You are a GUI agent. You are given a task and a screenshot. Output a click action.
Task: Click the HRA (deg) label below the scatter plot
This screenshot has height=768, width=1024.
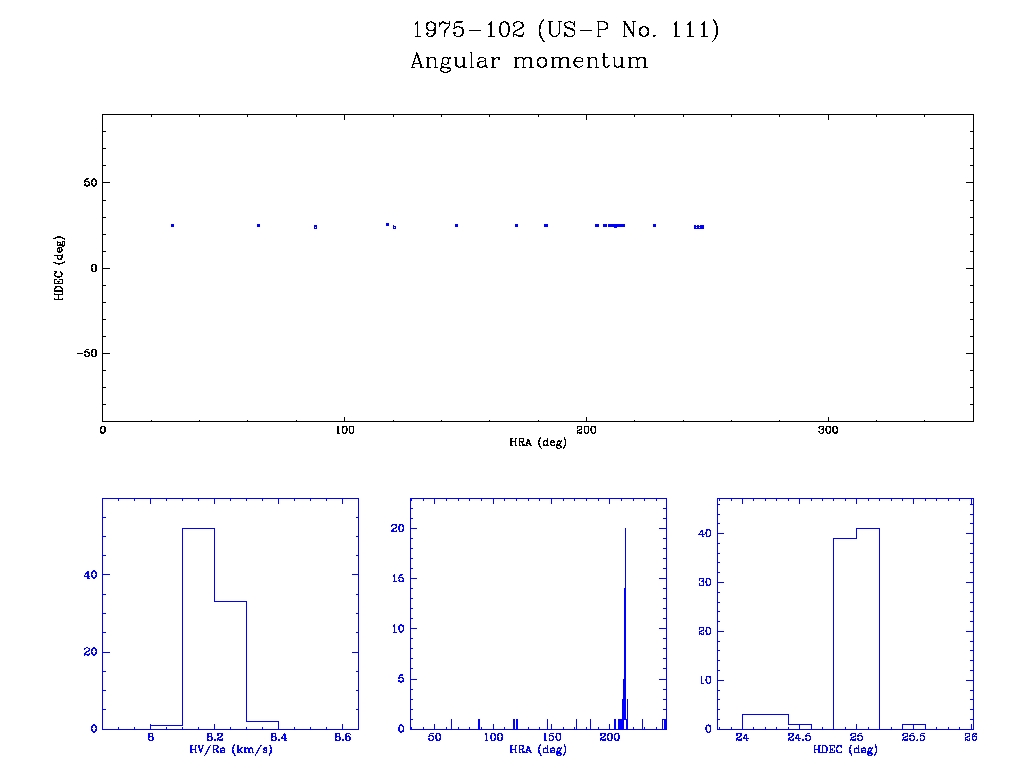(x=538, y=442)
